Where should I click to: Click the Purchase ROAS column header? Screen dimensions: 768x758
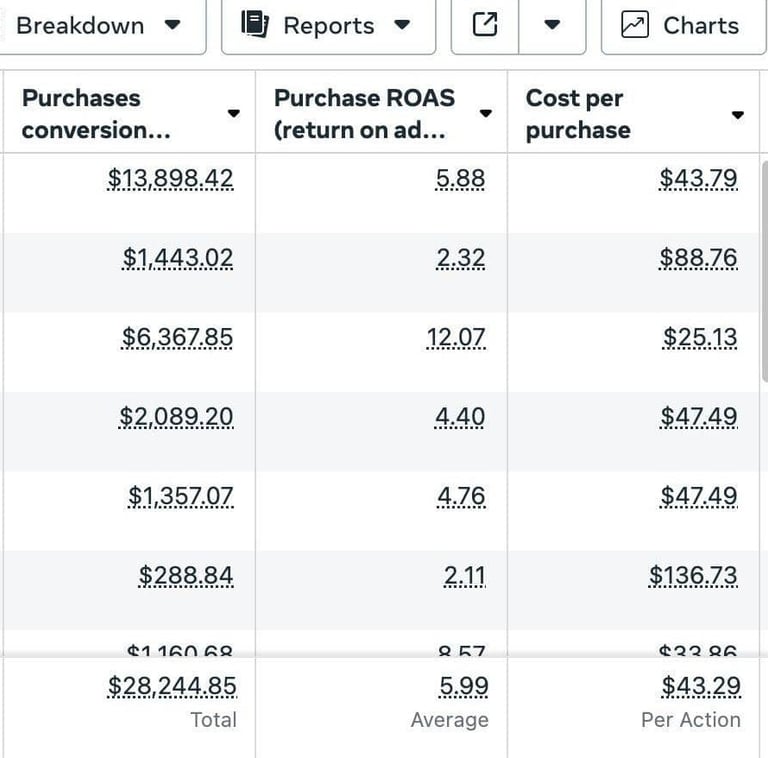click(364, 114)
